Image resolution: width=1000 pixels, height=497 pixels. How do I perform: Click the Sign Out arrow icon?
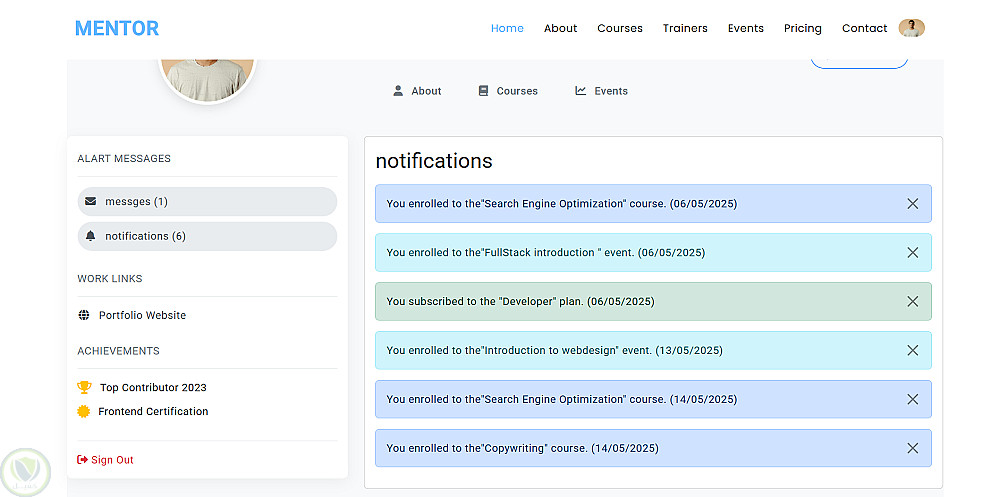(82, 460)
